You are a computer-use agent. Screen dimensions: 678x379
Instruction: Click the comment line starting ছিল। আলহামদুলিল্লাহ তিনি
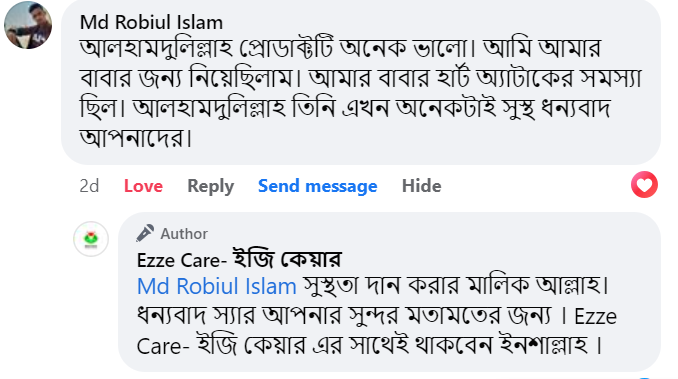345,108
